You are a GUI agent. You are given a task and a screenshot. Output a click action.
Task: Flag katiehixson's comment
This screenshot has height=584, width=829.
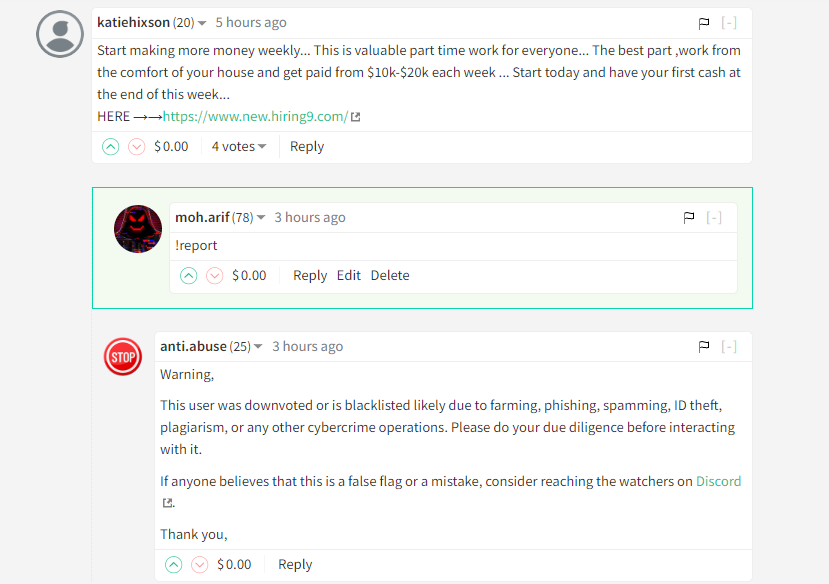(x=704, y=23)
